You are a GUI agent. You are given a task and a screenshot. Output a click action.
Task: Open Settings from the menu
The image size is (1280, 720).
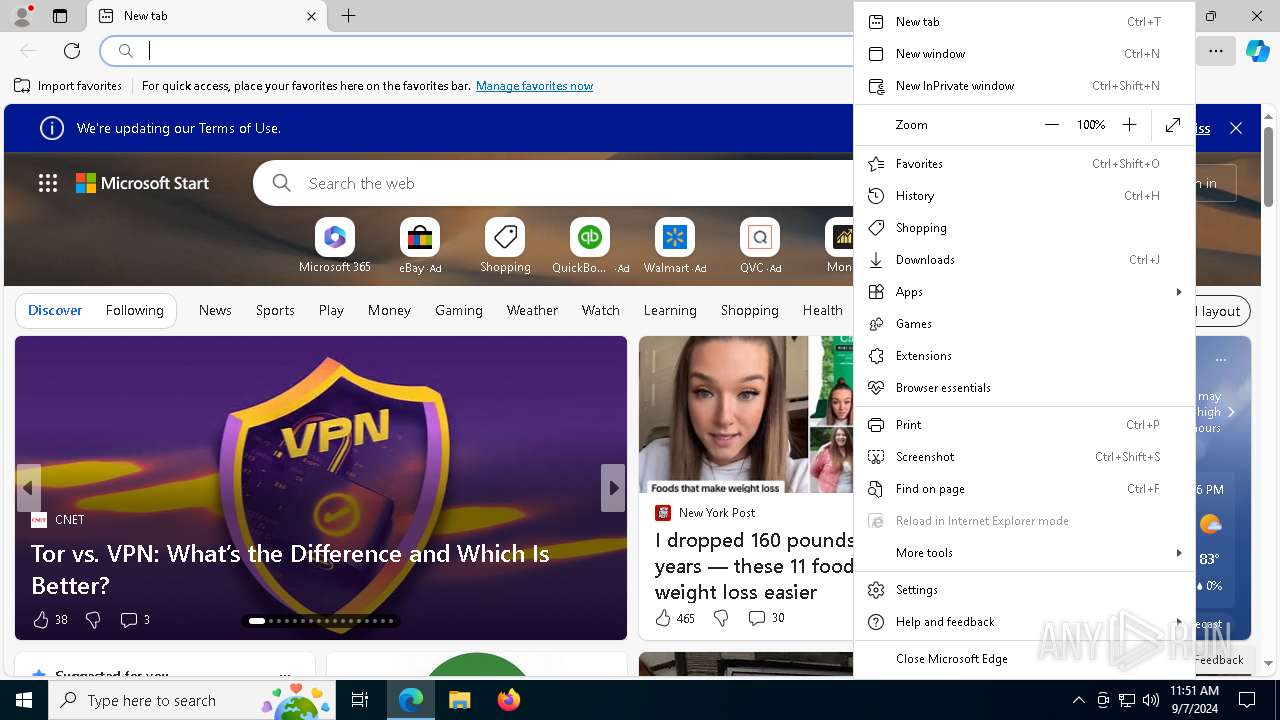point(1025,590)
